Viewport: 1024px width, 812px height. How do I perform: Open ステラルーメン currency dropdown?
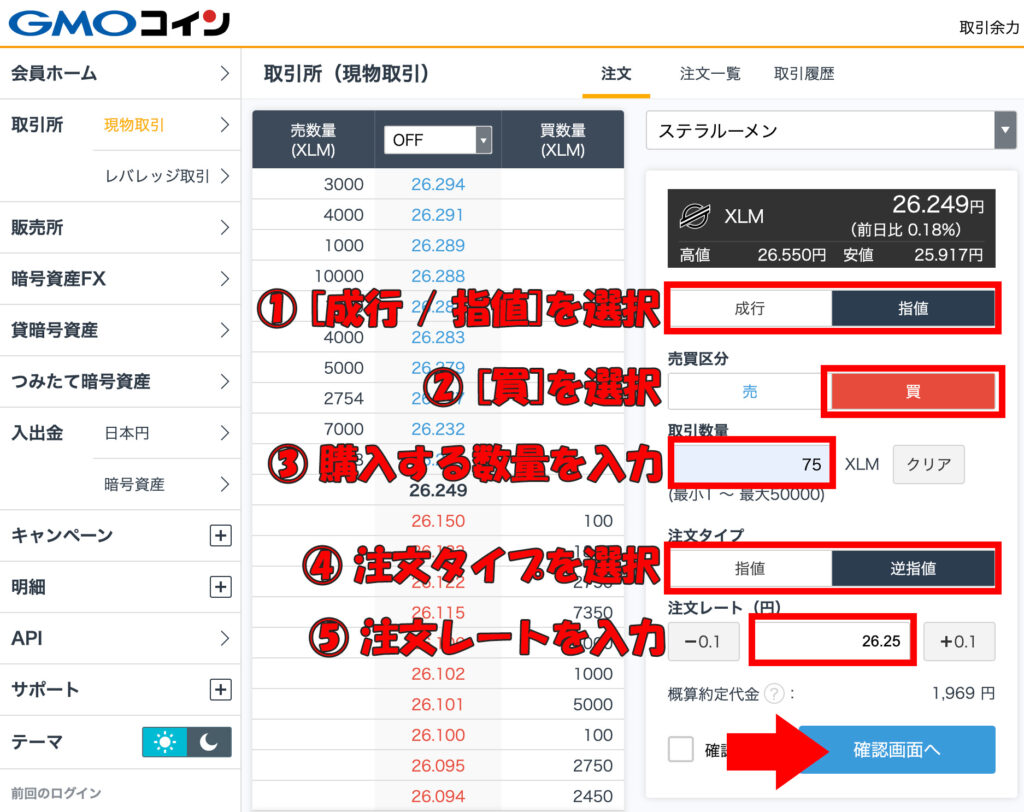(x=831, y=131)
